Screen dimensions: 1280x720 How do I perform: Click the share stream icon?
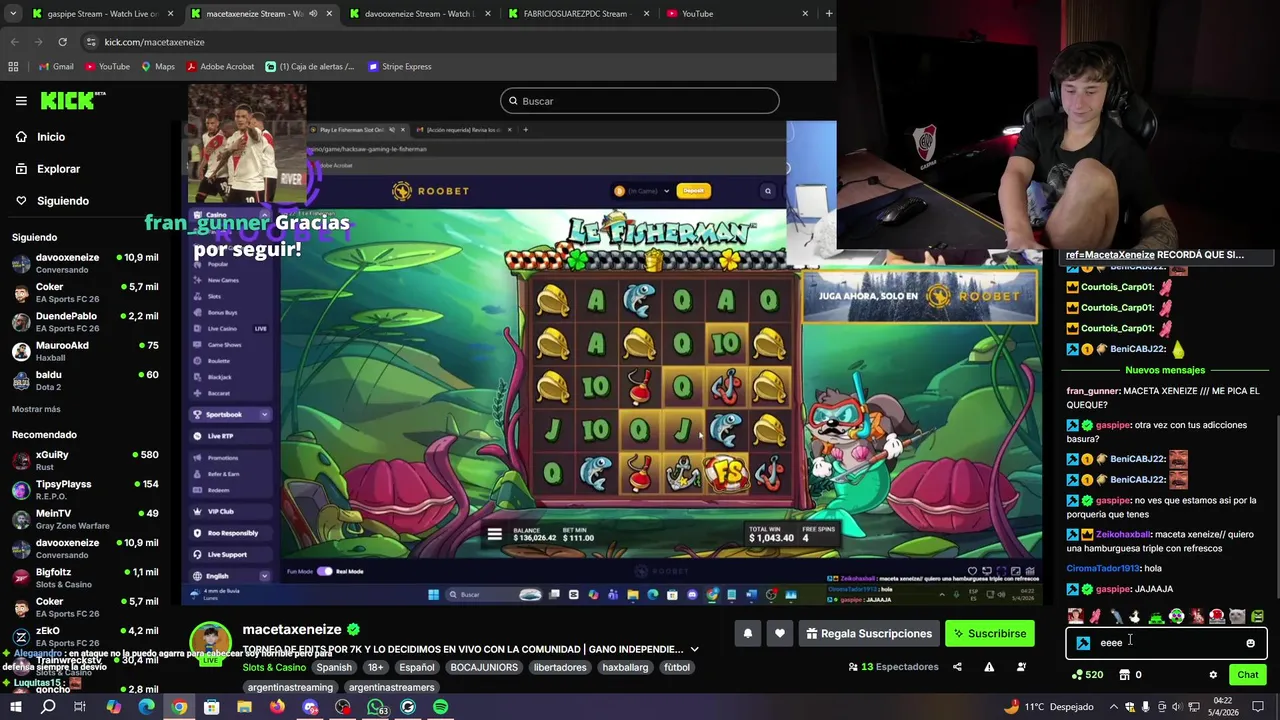[x=957, y=667]
